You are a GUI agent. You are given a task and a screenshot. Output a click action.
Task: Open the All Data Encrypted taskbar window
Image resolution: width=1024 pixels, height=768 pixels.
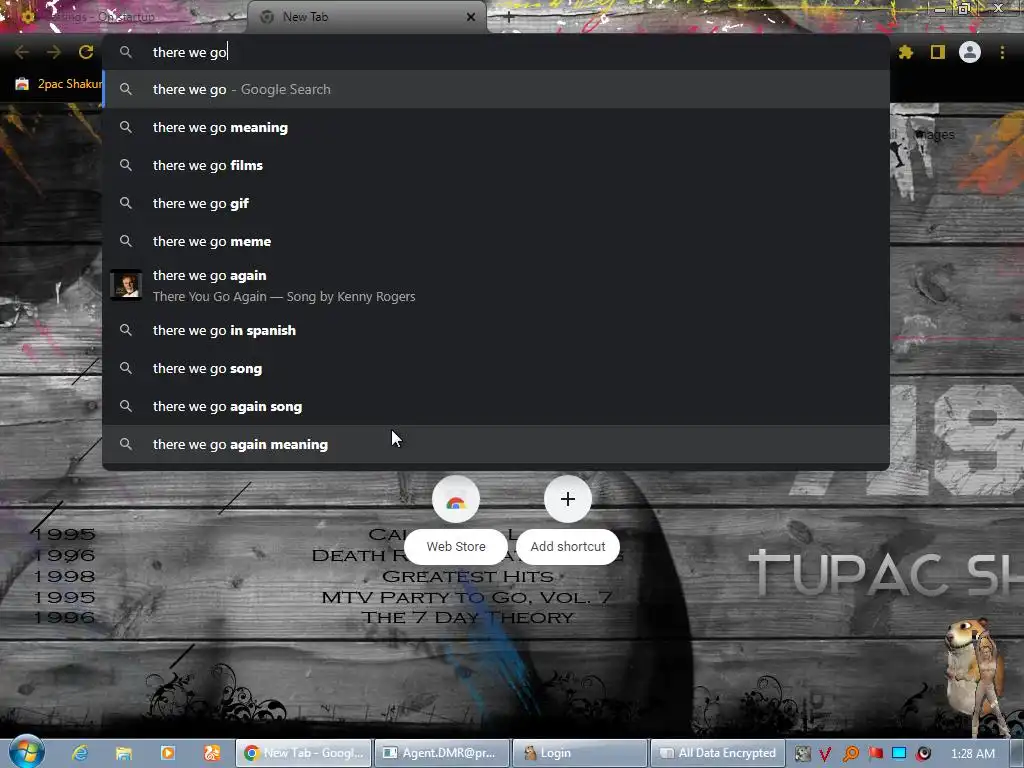click(x=718, y=753)
